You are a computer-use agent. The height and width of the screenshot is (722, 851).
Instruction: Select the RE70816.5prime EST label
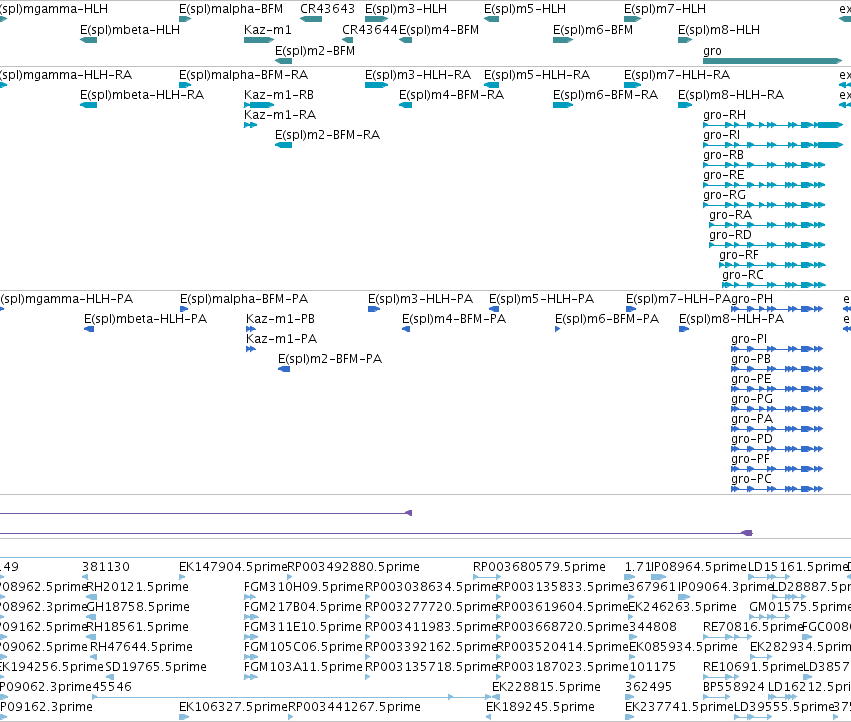pos(753,628)
